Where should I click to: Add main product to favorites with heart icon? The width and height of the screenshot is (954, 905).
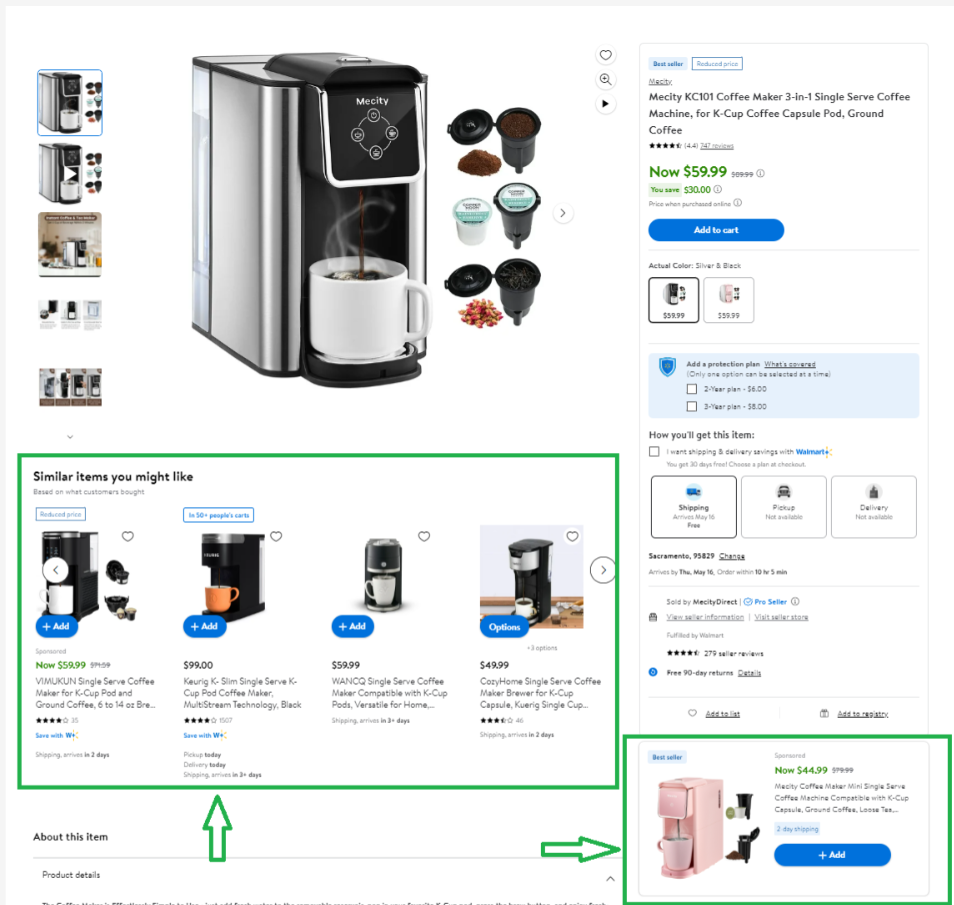coord(605,55)
